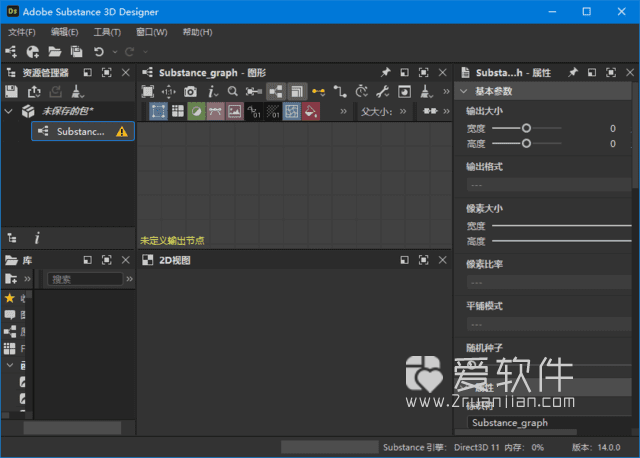Add the Uniform Color paint bucket node

311,111
